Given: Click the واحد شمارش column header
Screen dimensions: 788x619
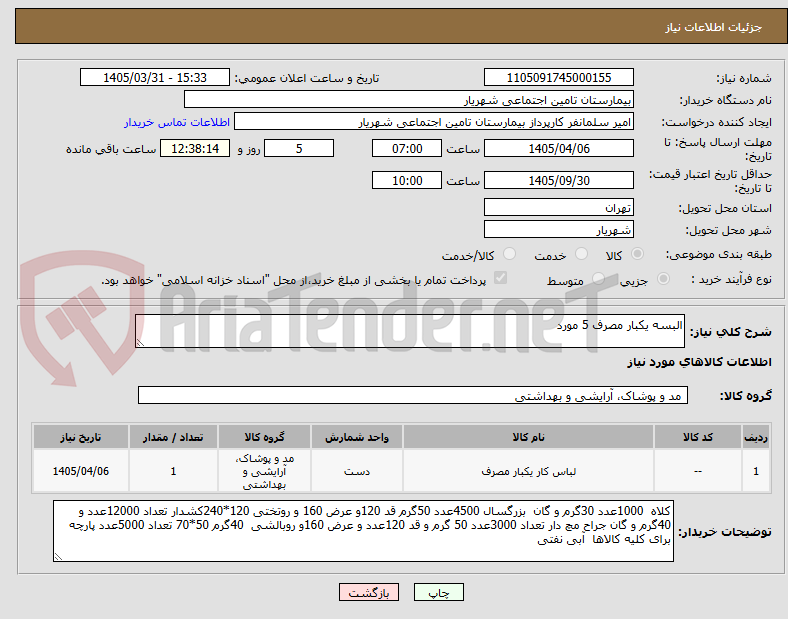Looking at the screenshot, I should click(357, 437).
